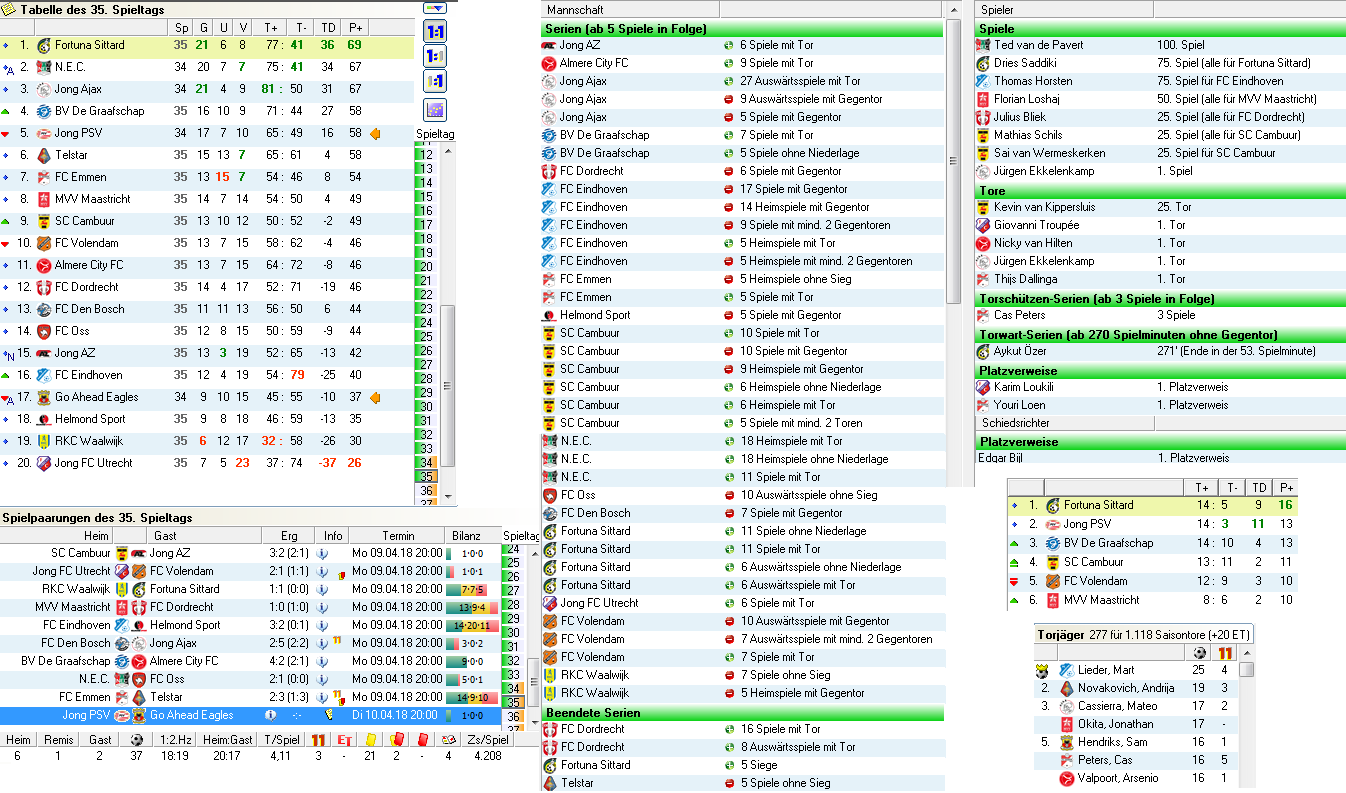Screen dimensions: 1346x793
Task: Collapse the 'Torschützen-Serien (ab 3 Spiele in Folge)' group
Action: coord(1160,298)
